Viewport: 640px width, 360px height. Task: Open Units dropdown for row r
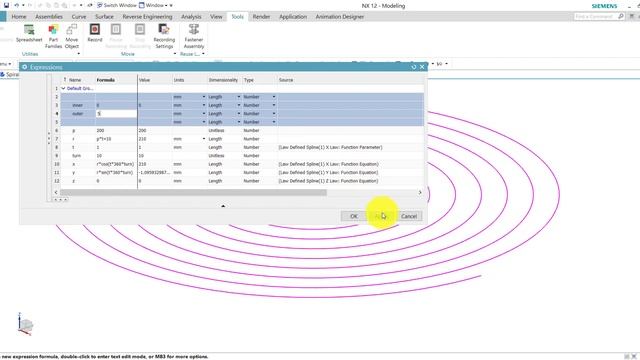pyautogui.click(x=204, y=139)
